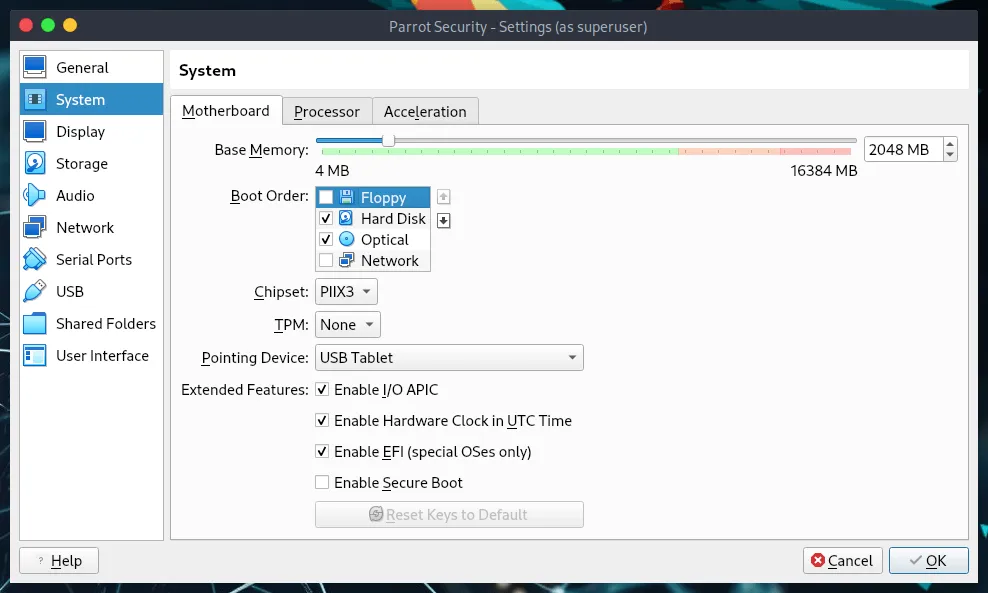Click the Network icon in boot order list
The height and width of the screenshot is (593, 988).
(347, 260)
